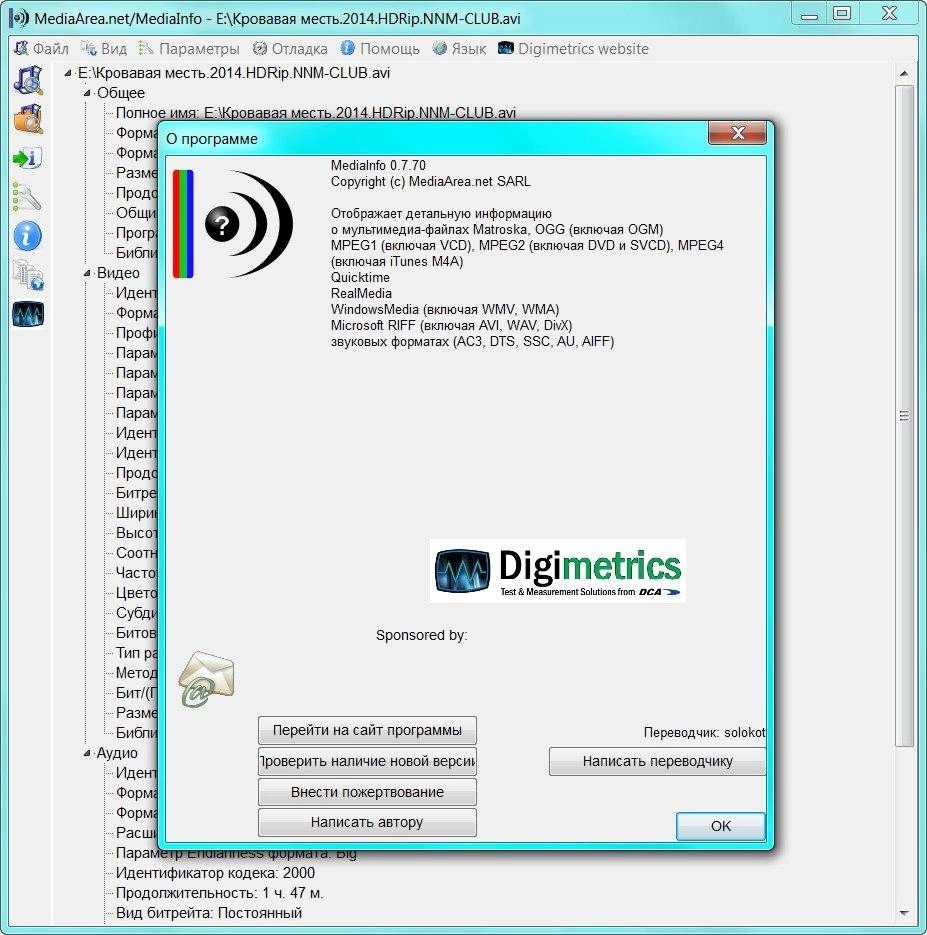This screenshot has width=927, height=935.
Task: Click the Copyright MediaArea.net SARL text
Action: click(430, 182)
